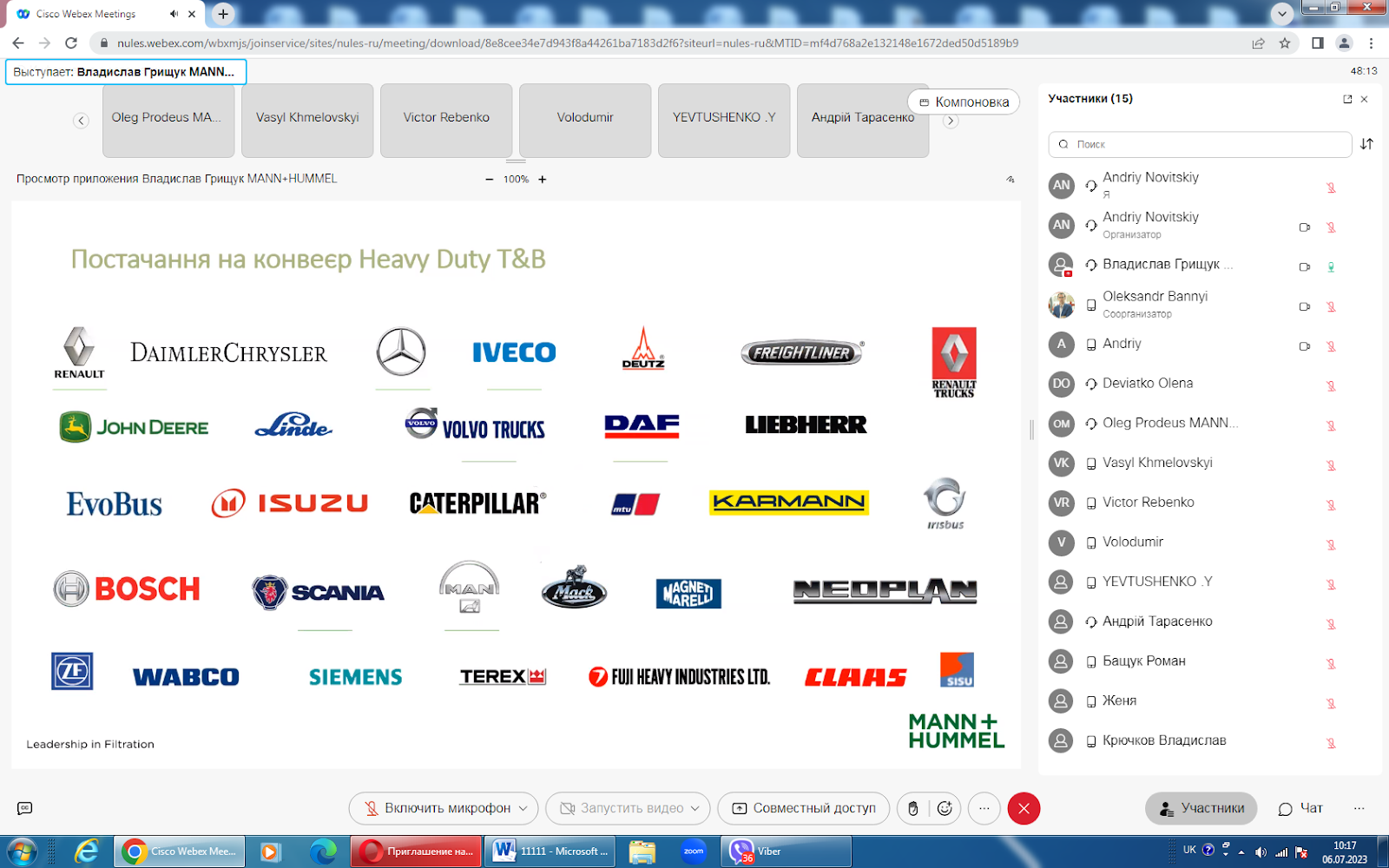Open the Компоновка layout button

coord(964,102)
